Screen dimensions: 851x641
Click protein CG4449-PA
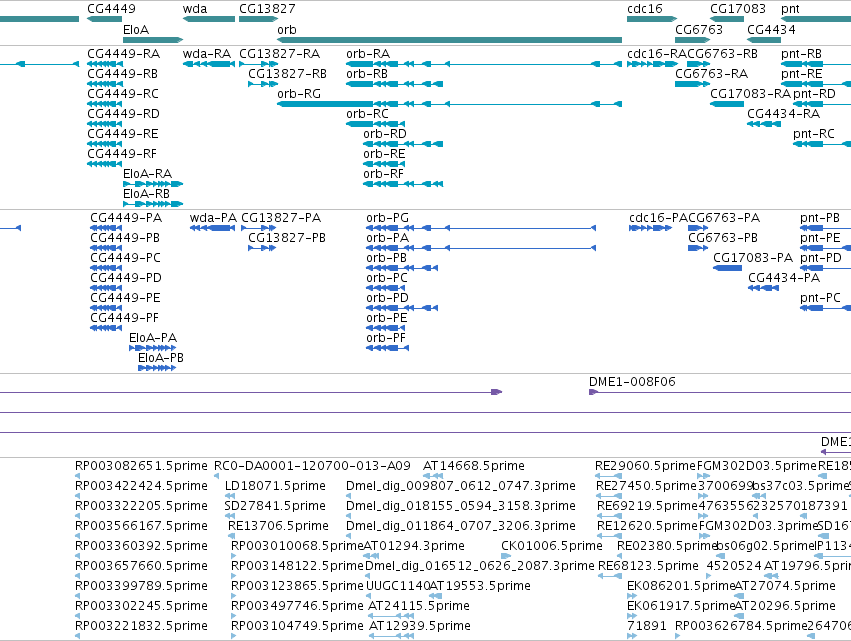pyautogui.click(x=106, y=228)
